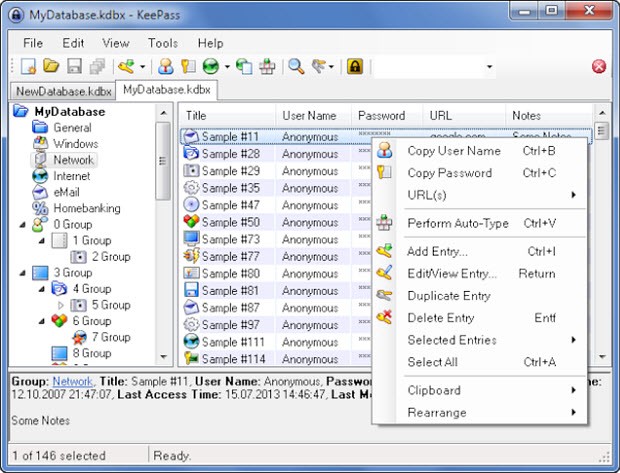Choose Copy User Name from context menu
620x473 pixels.
[x=479, y=151]
